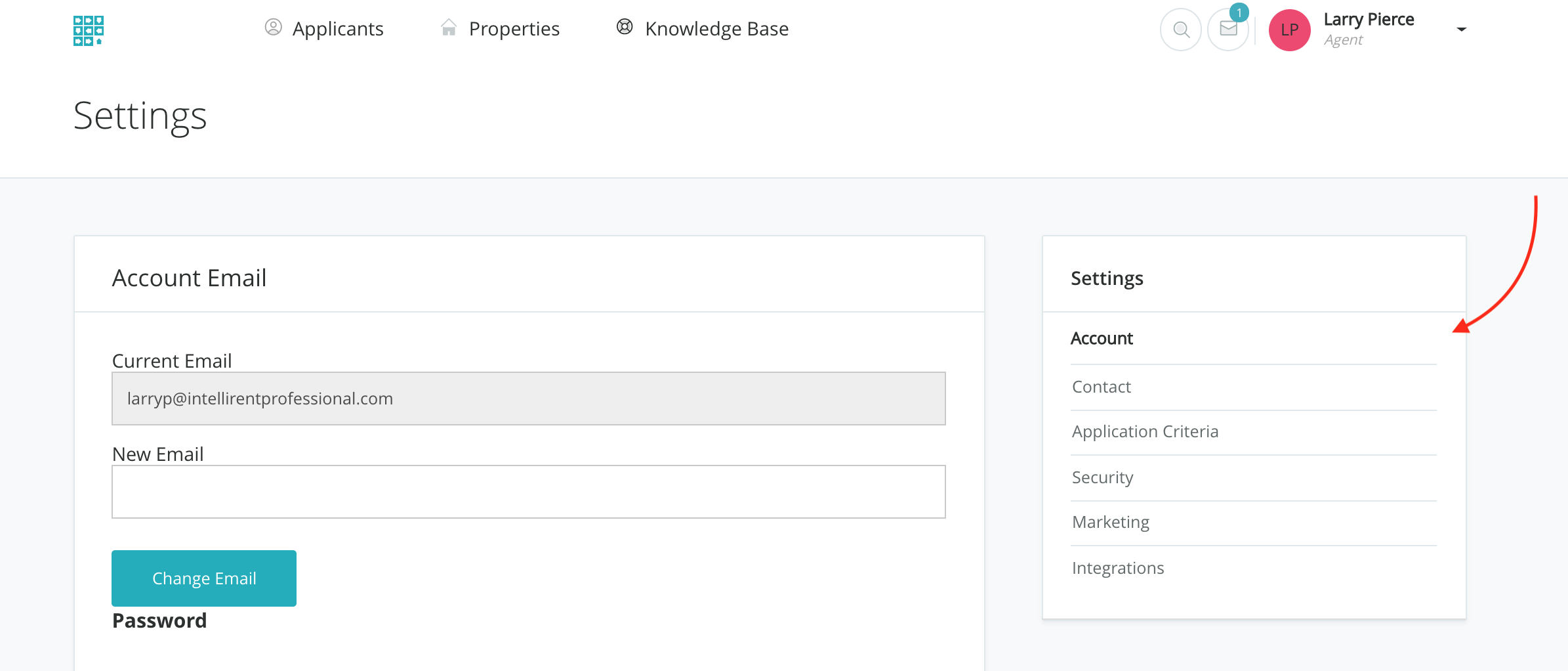Click the Applicants person icon
Screen dimensions: 1568x671
273,28
